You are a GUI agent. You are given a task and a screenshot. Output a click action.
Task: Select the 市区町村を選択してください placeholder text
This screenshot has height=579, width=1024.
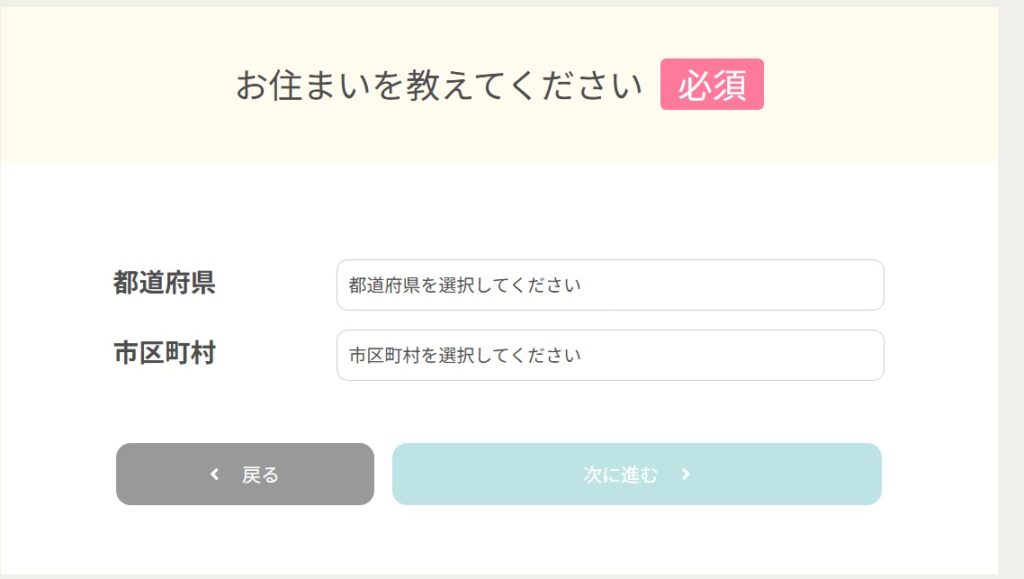[464, 355]
